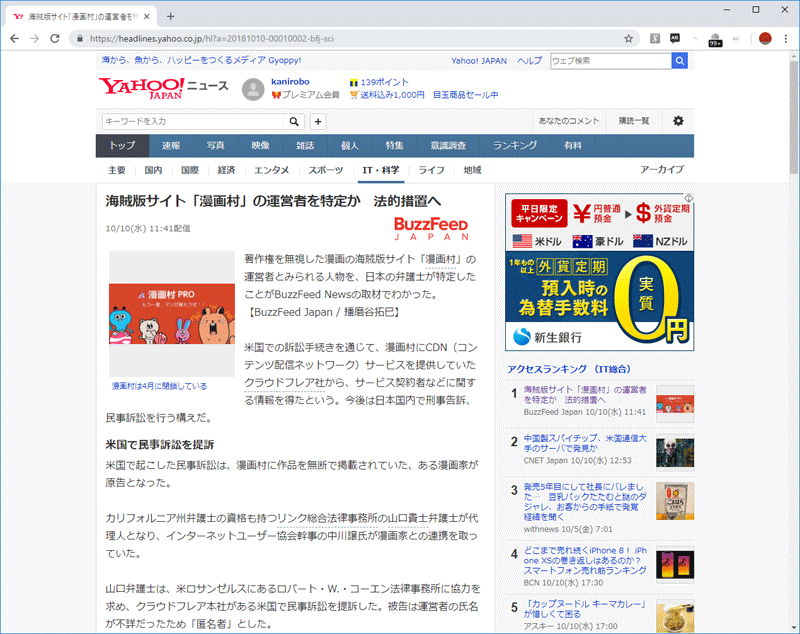Image resolution: width=800 pixels, height=634 pixels.
Task: Open the 地域 category
Action: [472, 170]
